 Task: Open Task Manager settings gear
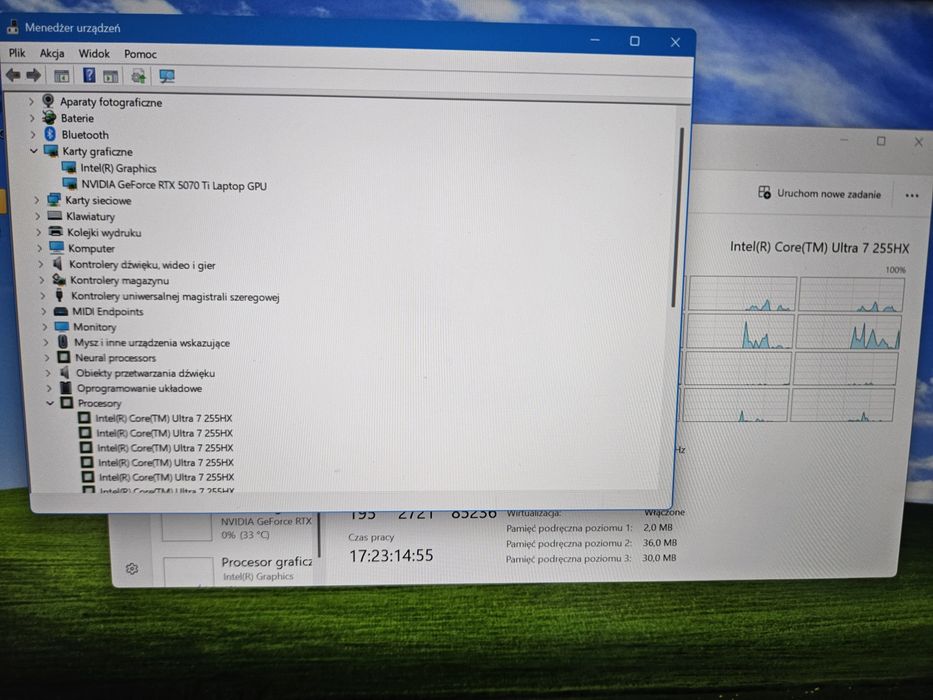click(132, 568)
